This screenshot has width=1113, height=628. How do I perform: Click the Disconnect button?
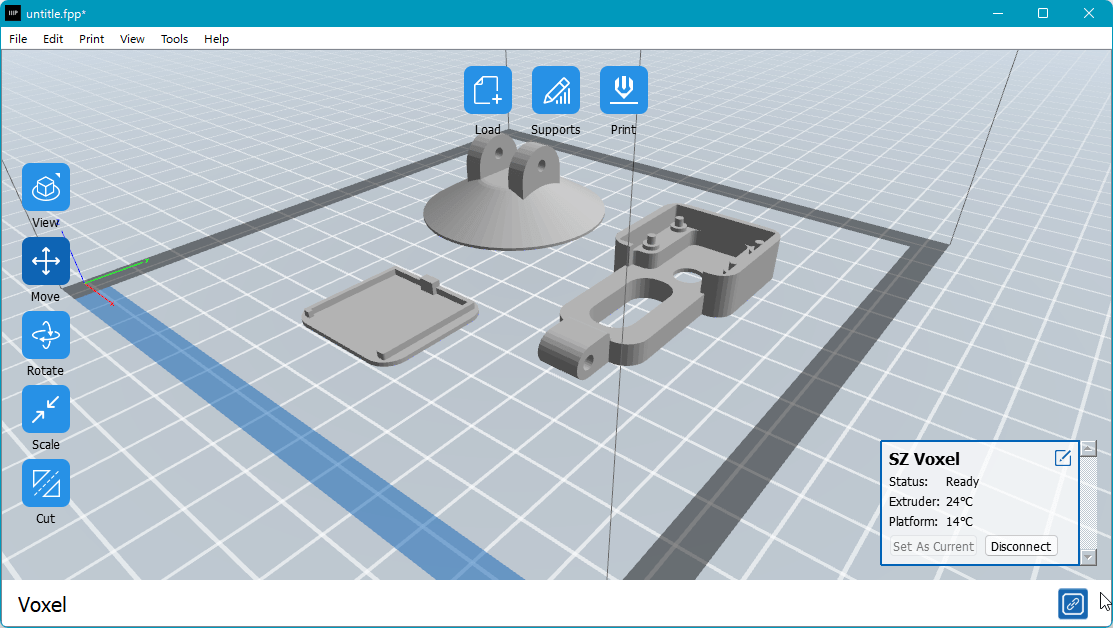coord(1021,546)
